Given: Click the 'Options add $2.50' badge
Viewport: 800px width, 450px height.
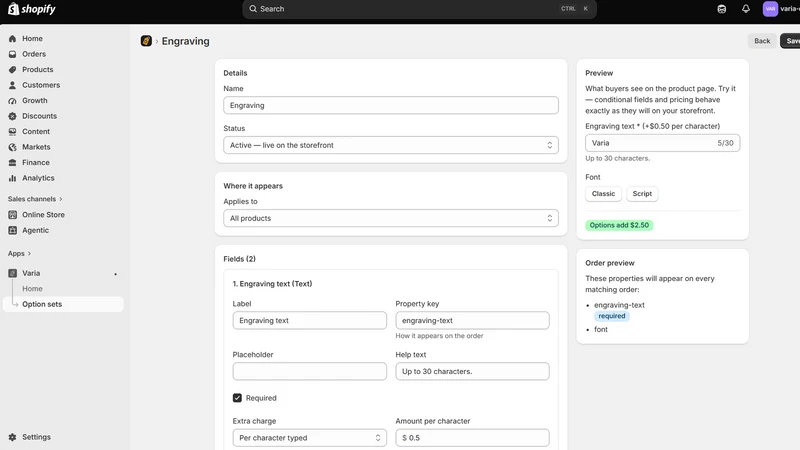Looking at the screenshot, I should pyautogui.click(x=619, y=225).
